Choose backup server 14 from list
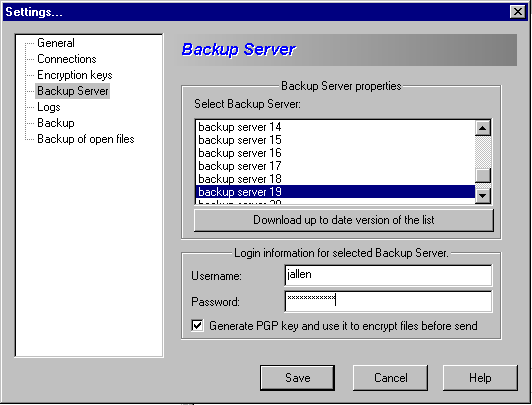532x405 pixels. [335, 127]
